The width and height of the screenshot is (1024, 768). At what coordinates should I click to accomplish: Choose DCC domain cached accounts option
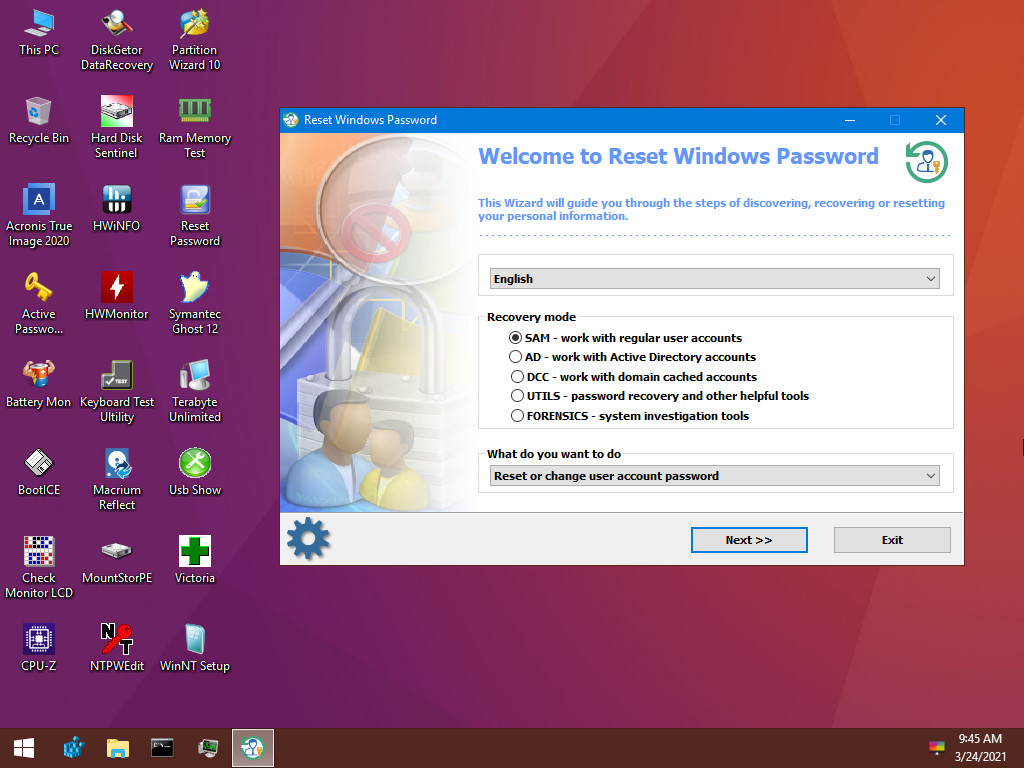click(633, 377)
